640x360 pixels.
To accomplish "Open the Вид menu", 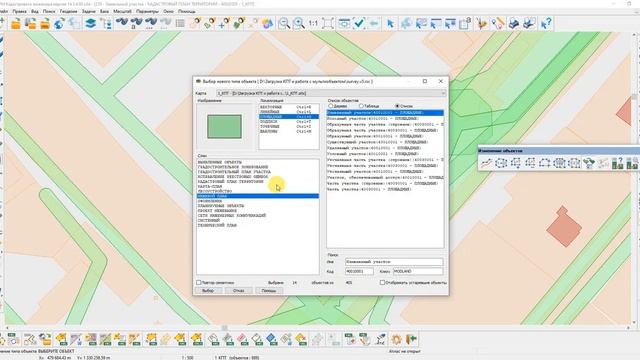I will coord(35,11).
